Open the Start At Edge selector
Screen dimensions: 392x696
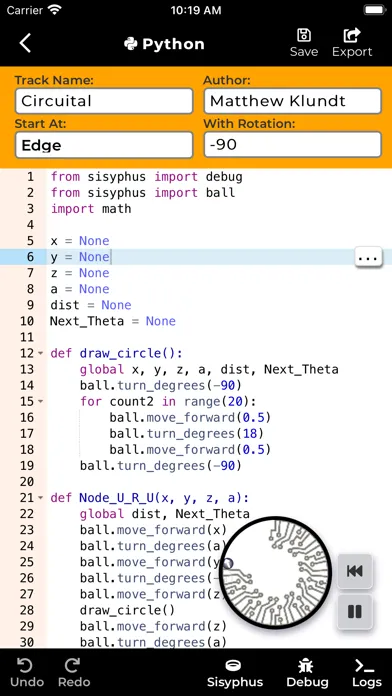click(104, 145)
